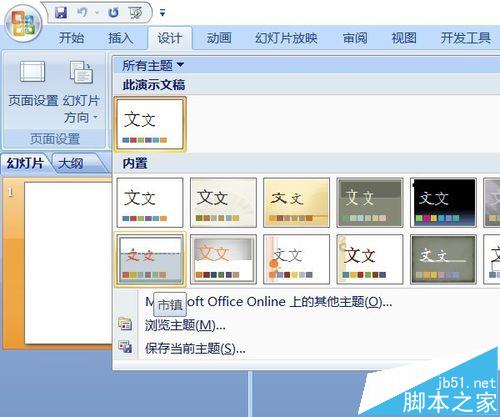Screen dimensions: 500x417
Task: Switch to the 插入 ribbon tab
Action: pyautogui.click(x=120, y=38)
